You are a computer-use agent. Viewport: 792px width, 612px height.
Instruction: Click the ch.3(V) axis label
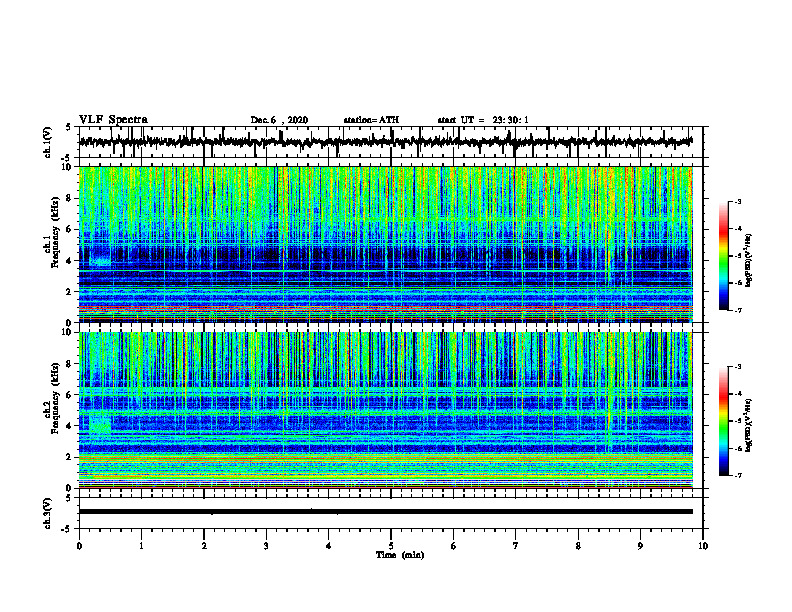coord(48,513)
